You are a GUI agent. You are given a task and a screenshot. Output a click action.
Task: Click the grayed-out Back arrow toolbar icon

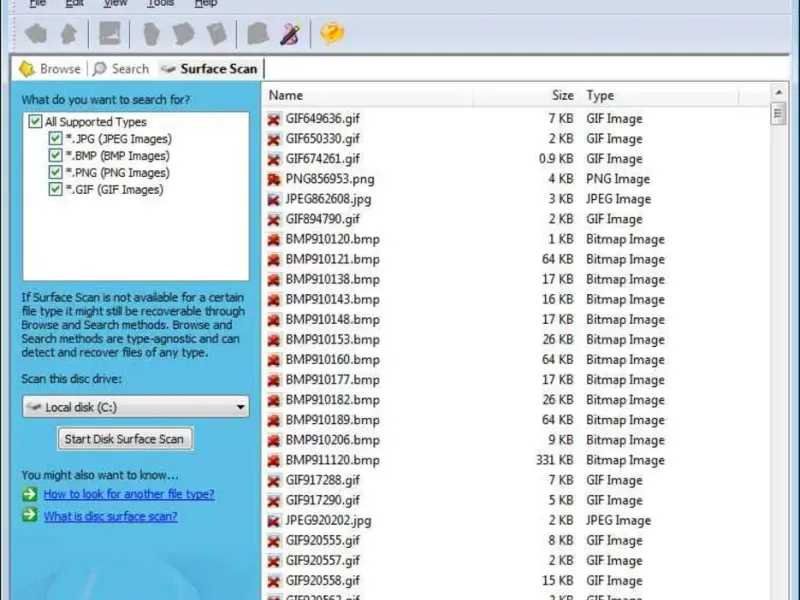coord(36,34)
